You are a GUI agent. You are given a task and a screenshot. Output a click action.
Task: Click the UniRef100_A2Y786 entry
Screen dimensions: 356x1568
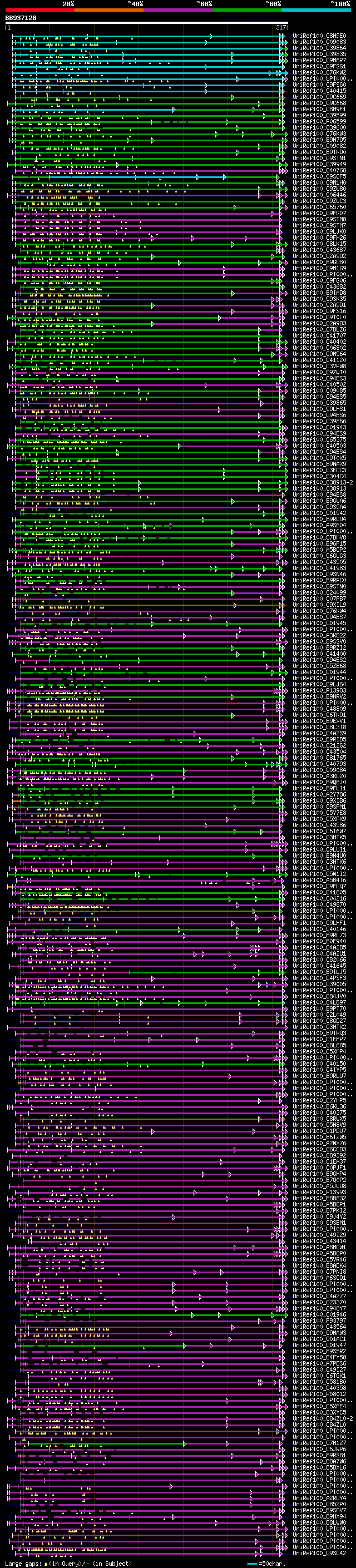click(319, 794)
